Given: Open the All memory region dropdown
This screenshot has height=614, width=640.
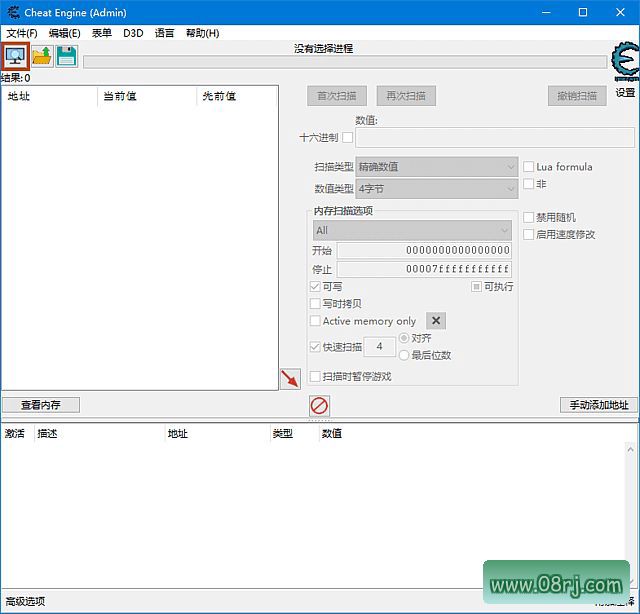Looking at the screenshot, I should pos(412,230).
